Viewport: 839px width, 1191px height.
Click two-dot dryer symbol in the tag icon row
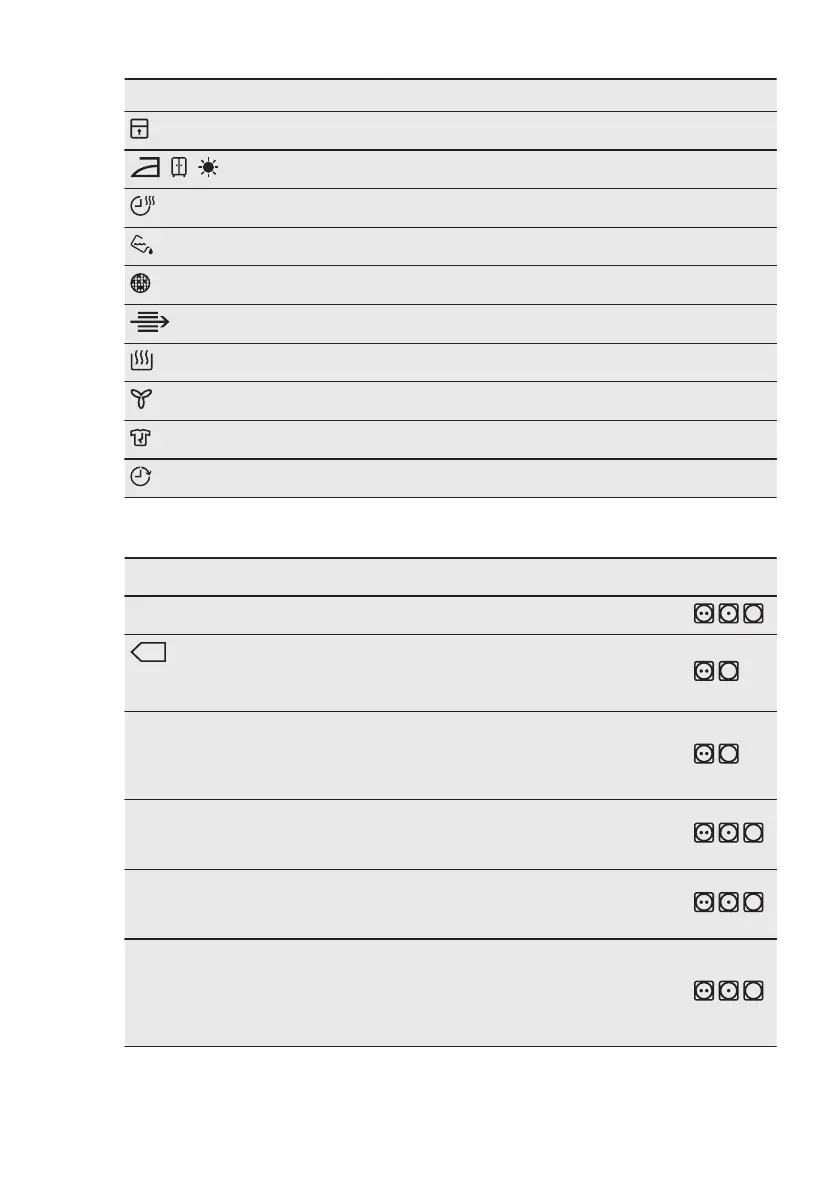click(x=703, y=672)
